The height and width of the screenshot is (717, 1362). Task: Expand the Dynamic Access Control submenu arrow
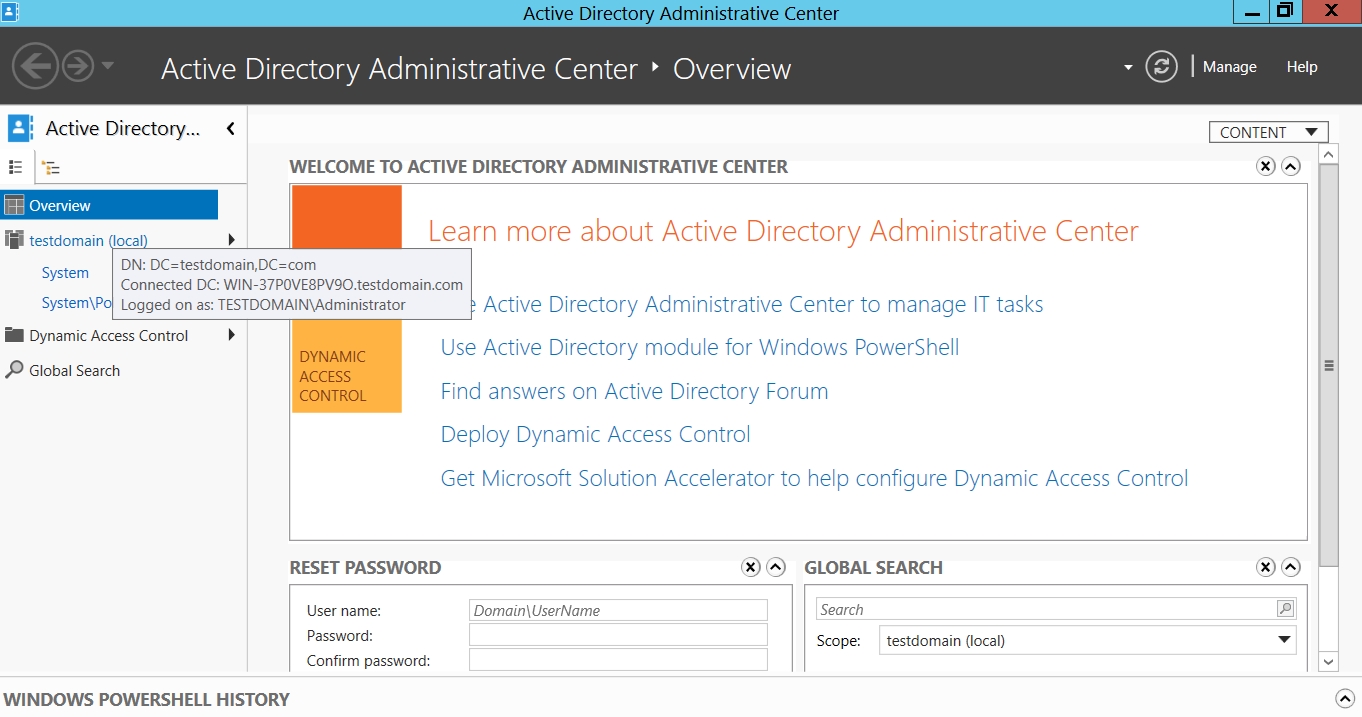(232, 335)
